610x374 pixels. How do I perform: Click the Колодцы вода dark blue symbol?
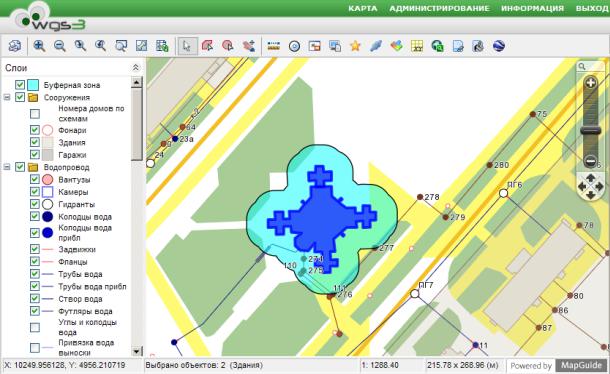tap(47, 216)
